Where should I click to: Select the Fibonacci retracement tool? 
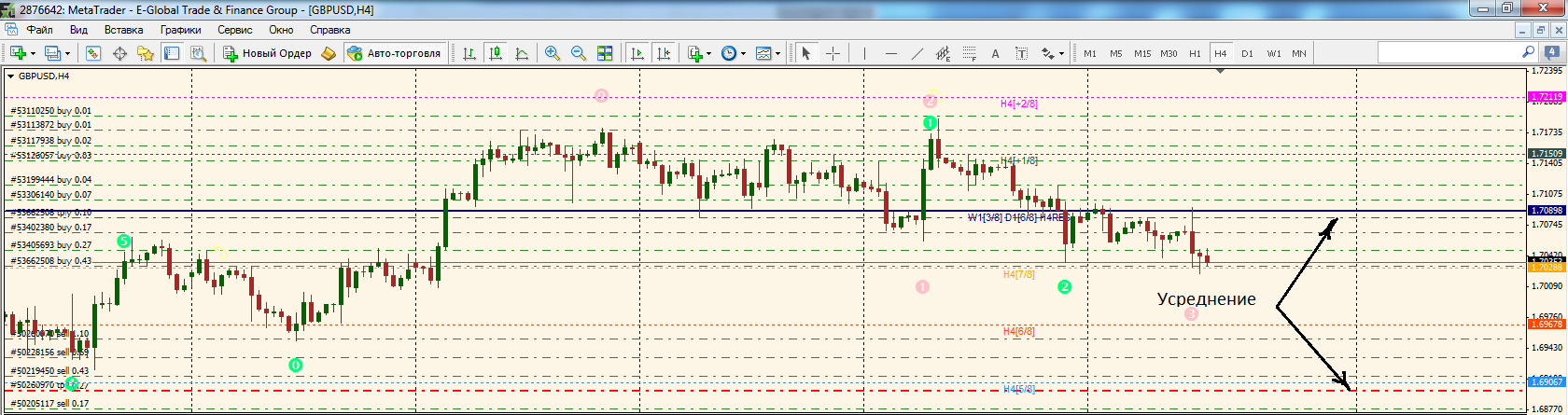pyautogui.click(x=970, y=53)
